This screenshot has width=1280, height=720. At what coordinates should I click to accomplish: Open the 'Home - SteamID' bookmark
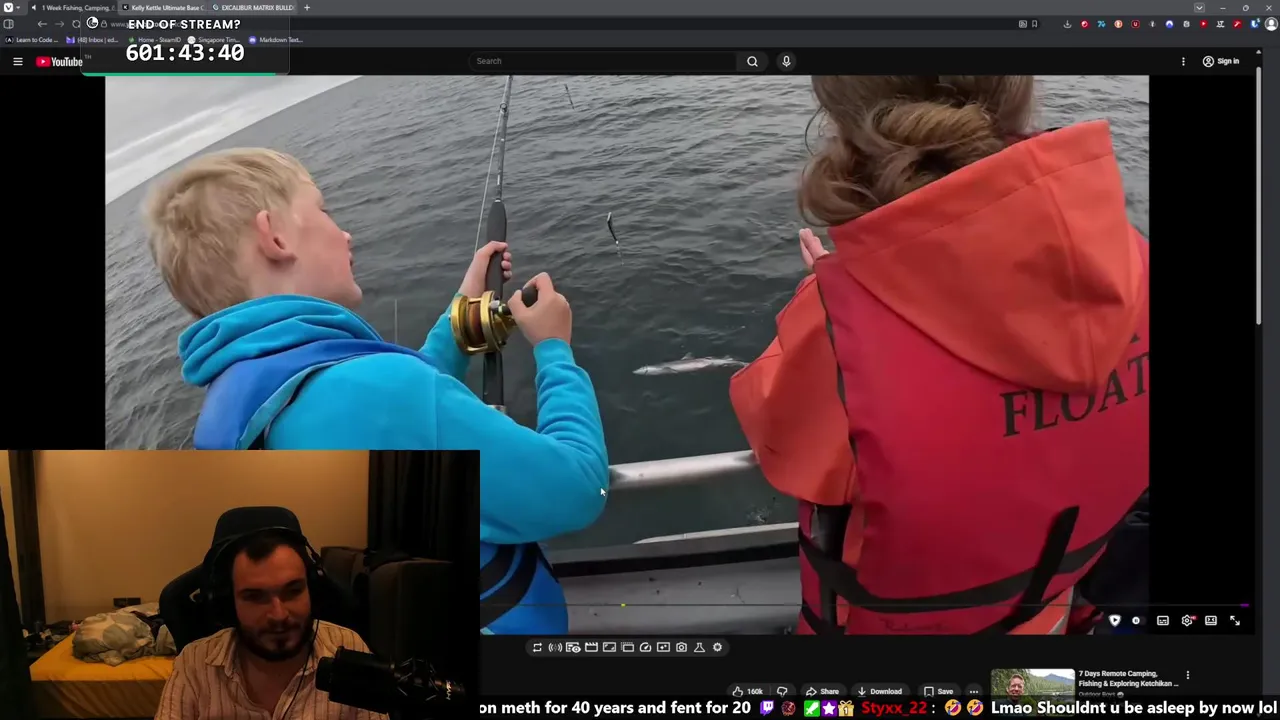tap(156, 40)
